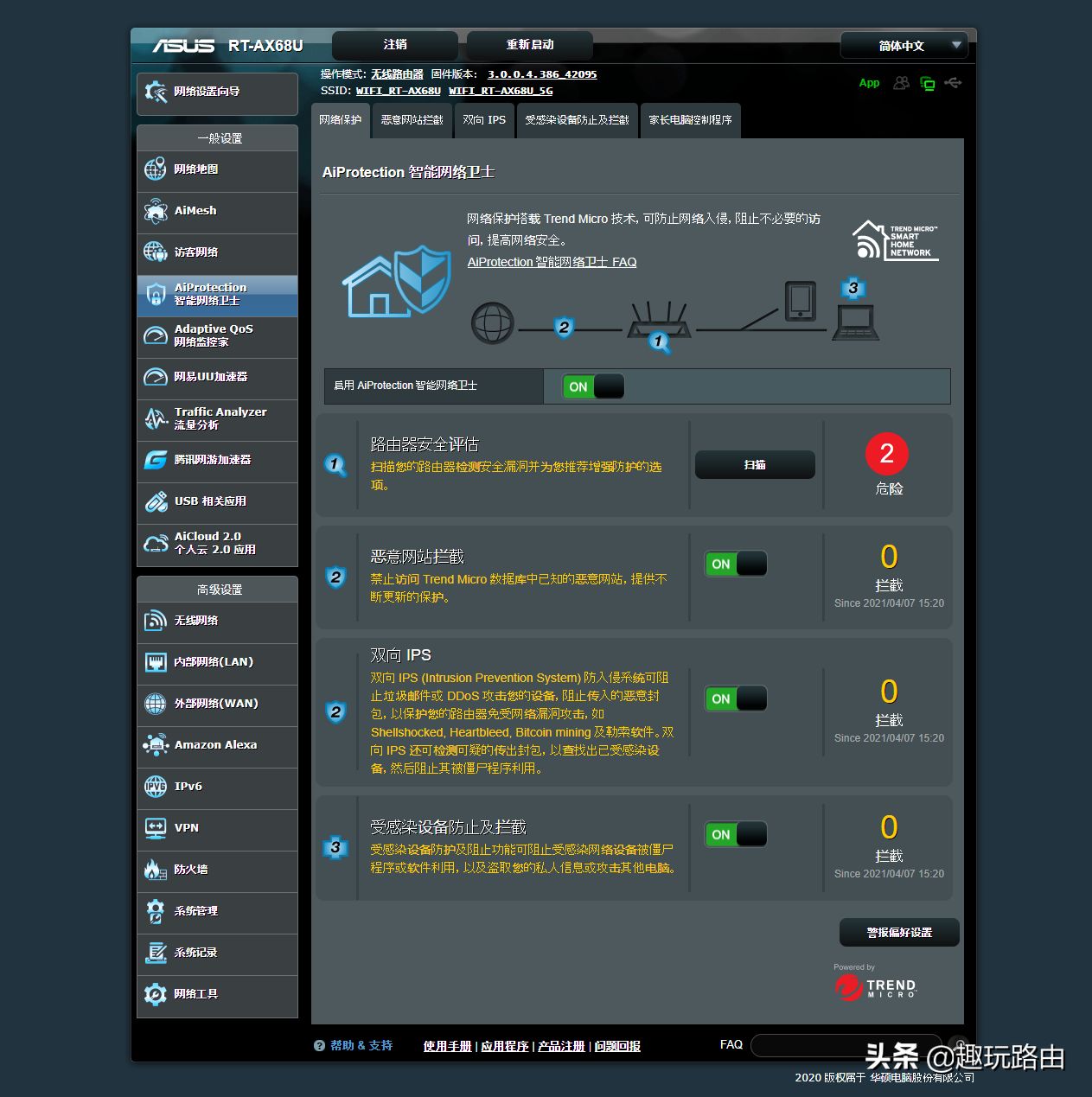Click Tencent game accelerator icon
The width and height of the screenshot is (1092, 1097).
click(156, 460)
